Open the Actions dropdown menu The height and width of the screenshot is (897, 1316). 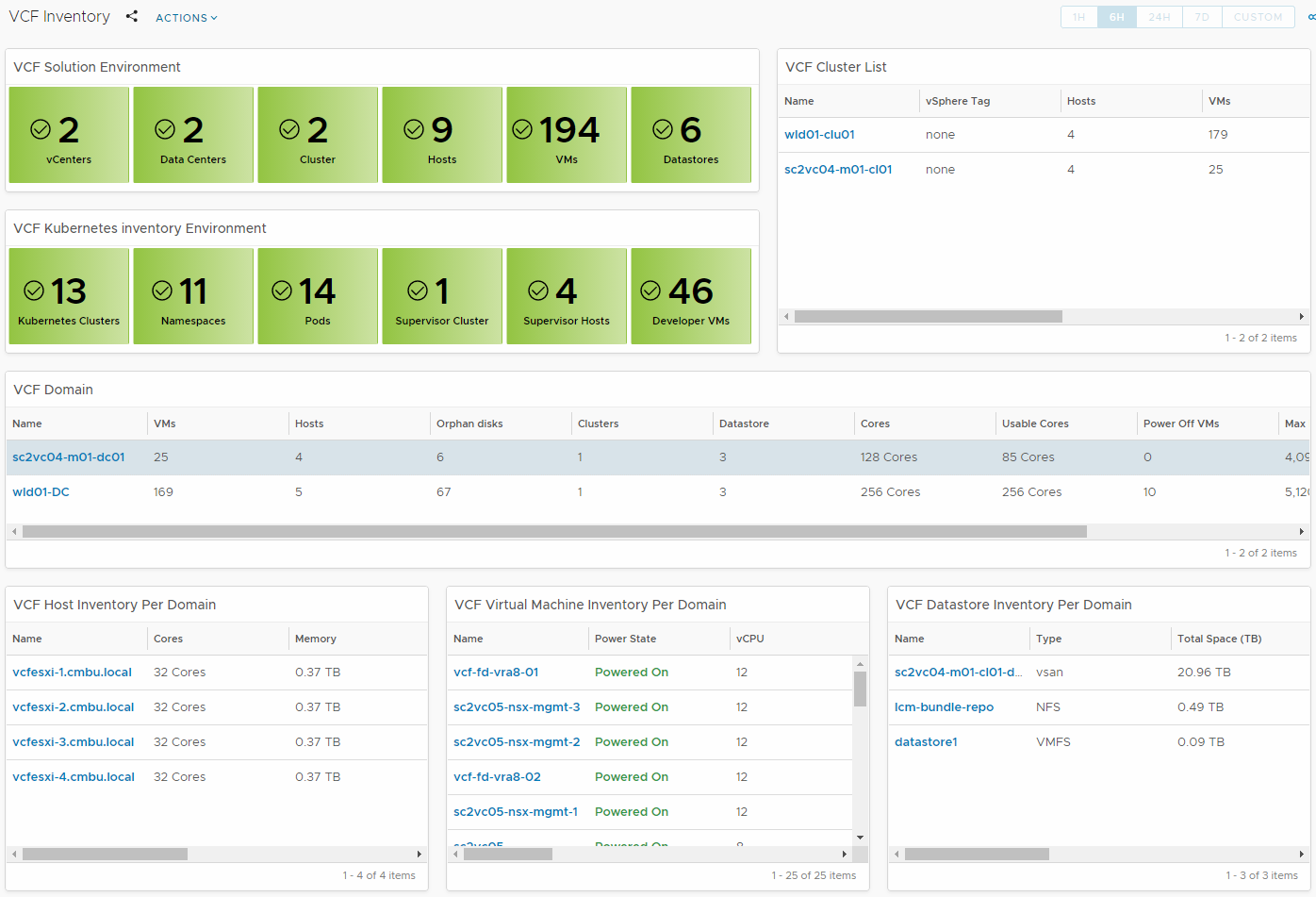point(186,18)
